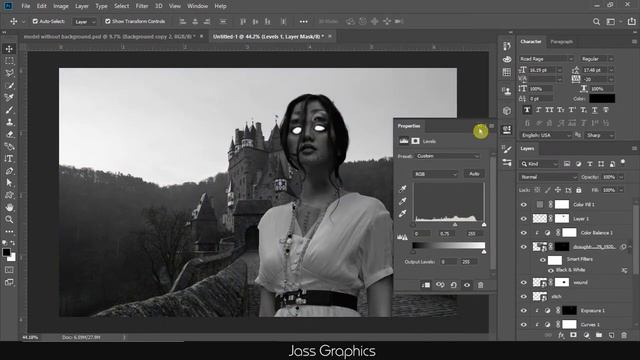Viewport: 640px width, 360px height.
Task: Apply Underline text style
Action: click(595, 110)
